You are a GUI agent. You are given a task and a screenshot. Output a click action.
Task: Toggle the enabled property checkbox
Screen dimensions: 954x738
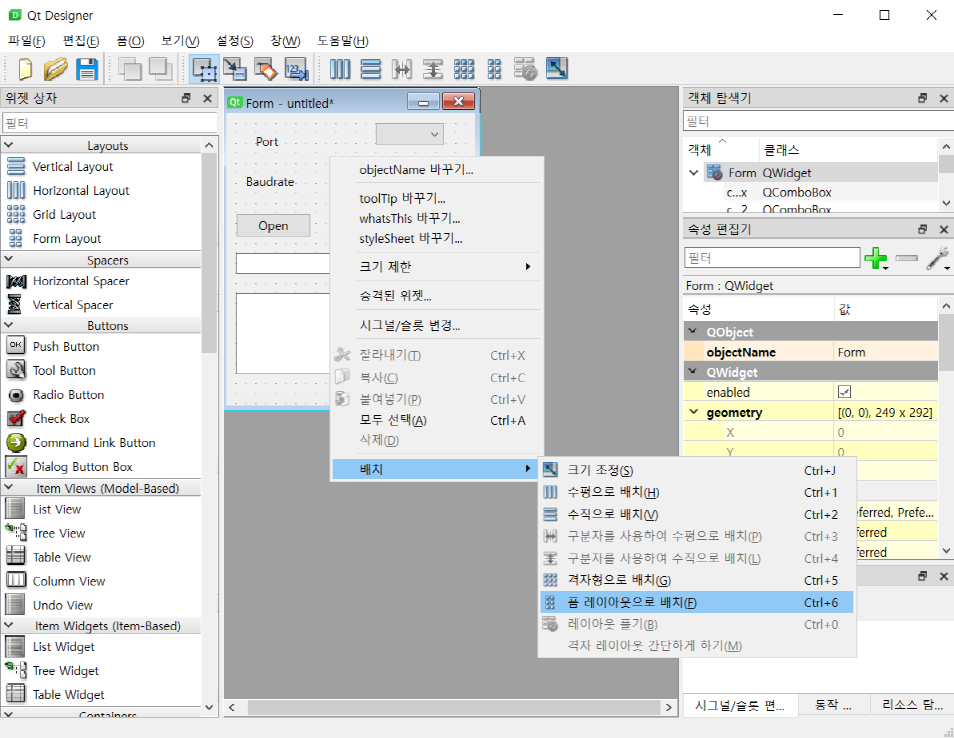click(844, 392)
